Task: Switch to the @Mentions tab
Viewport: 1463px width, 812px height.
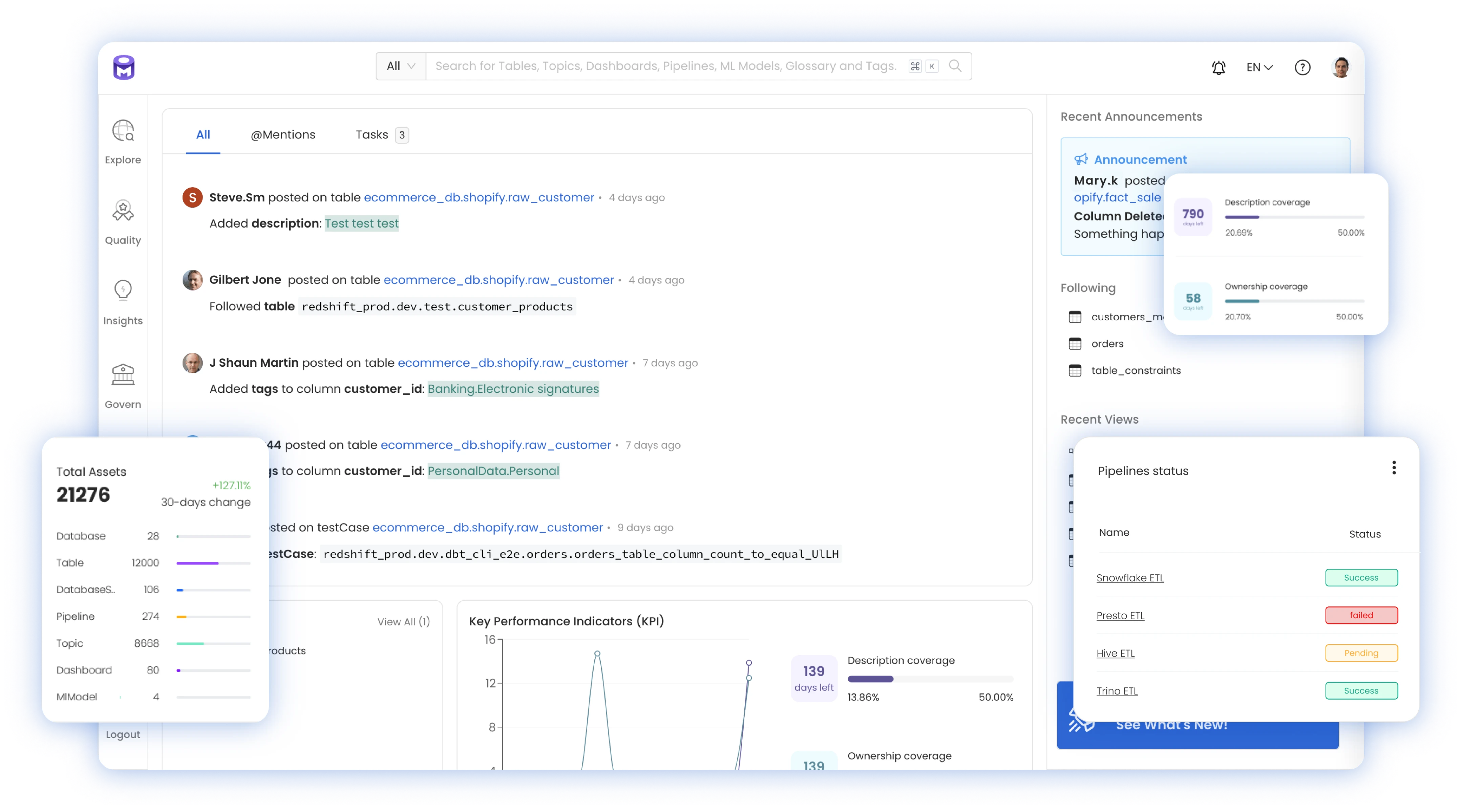Action: 283,134
